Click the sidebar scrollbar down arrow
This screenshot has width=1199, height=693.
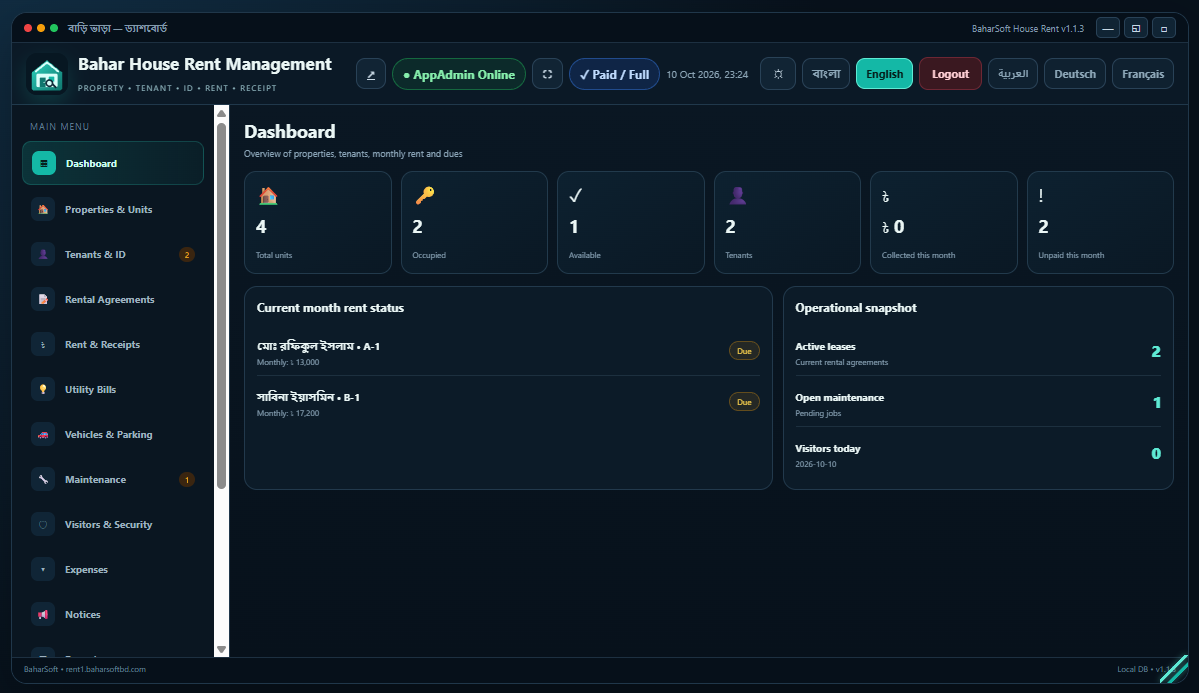coord(222,649)
